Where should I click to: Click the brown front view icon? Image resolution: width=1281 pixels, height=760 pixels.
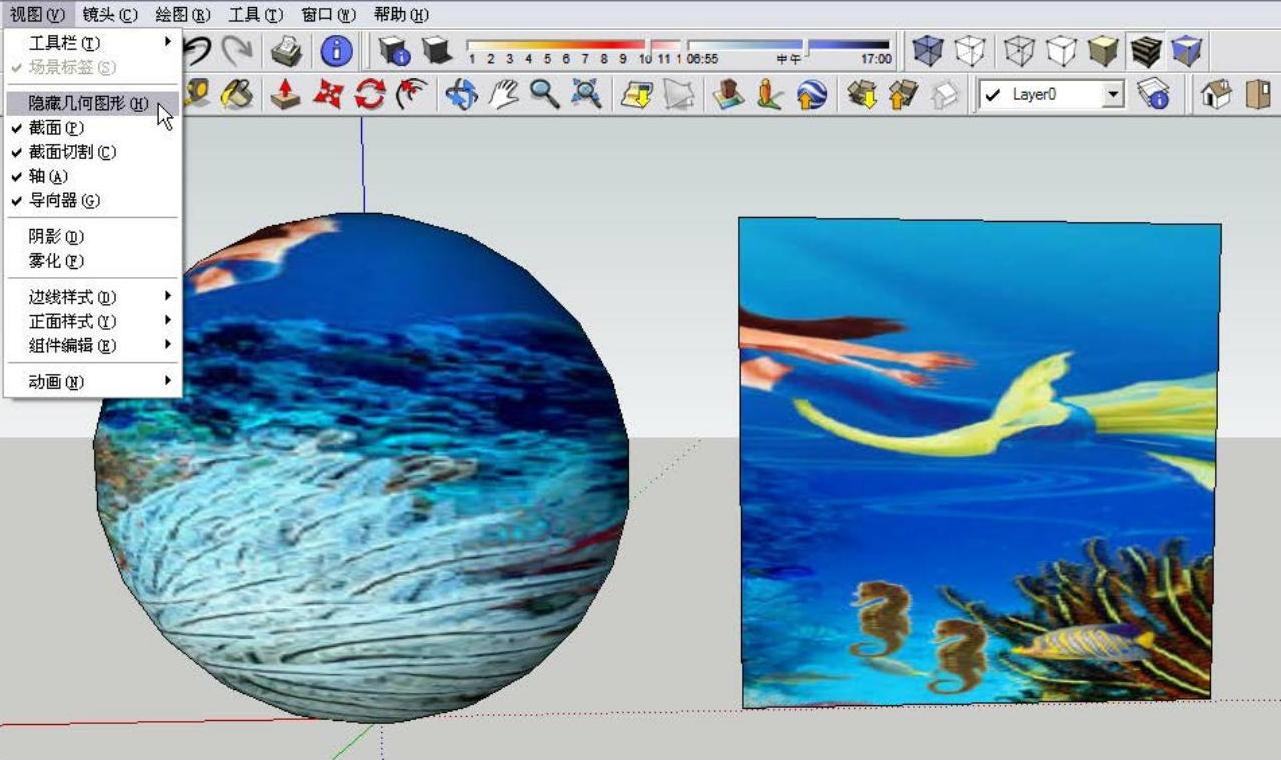click(x=1258, y=94)
